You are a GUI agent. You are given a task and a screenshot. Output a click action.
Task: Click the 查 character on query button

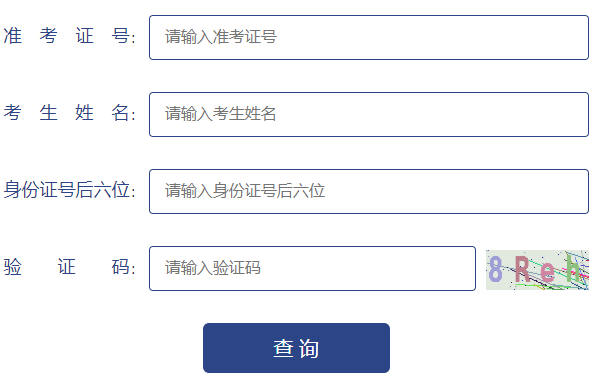(283, 348)
